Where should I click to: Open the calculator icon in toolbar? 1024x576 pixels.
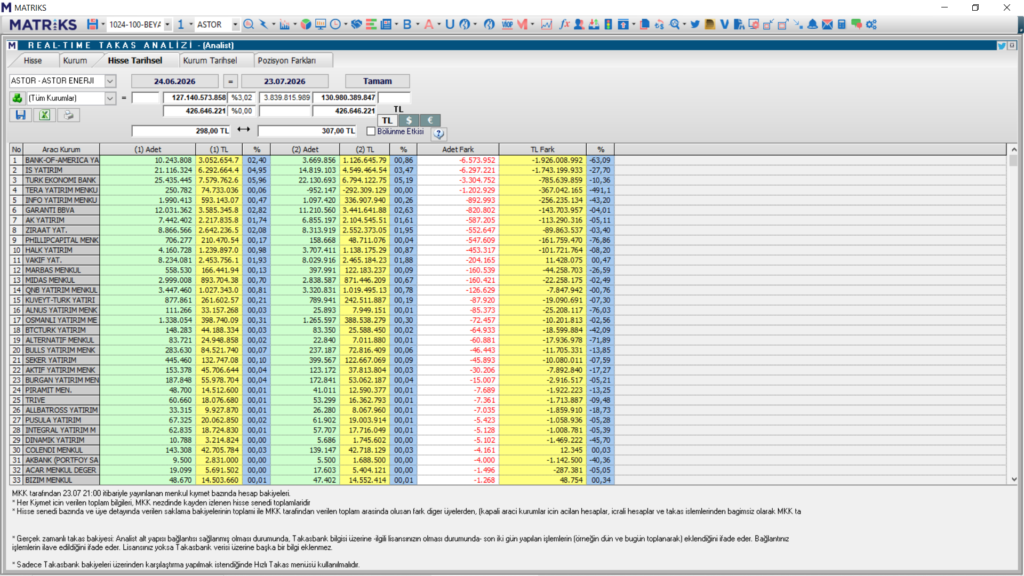pos(842,24)
